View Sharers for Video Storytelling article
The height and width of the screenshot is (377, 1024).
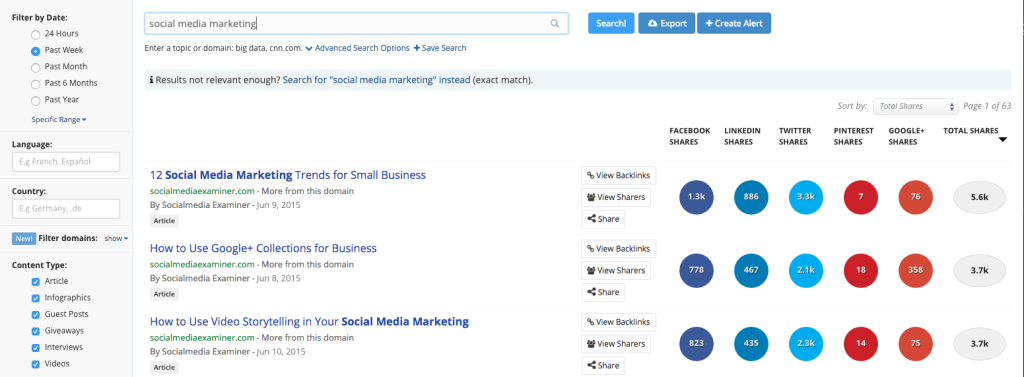[x=616, y=344]
